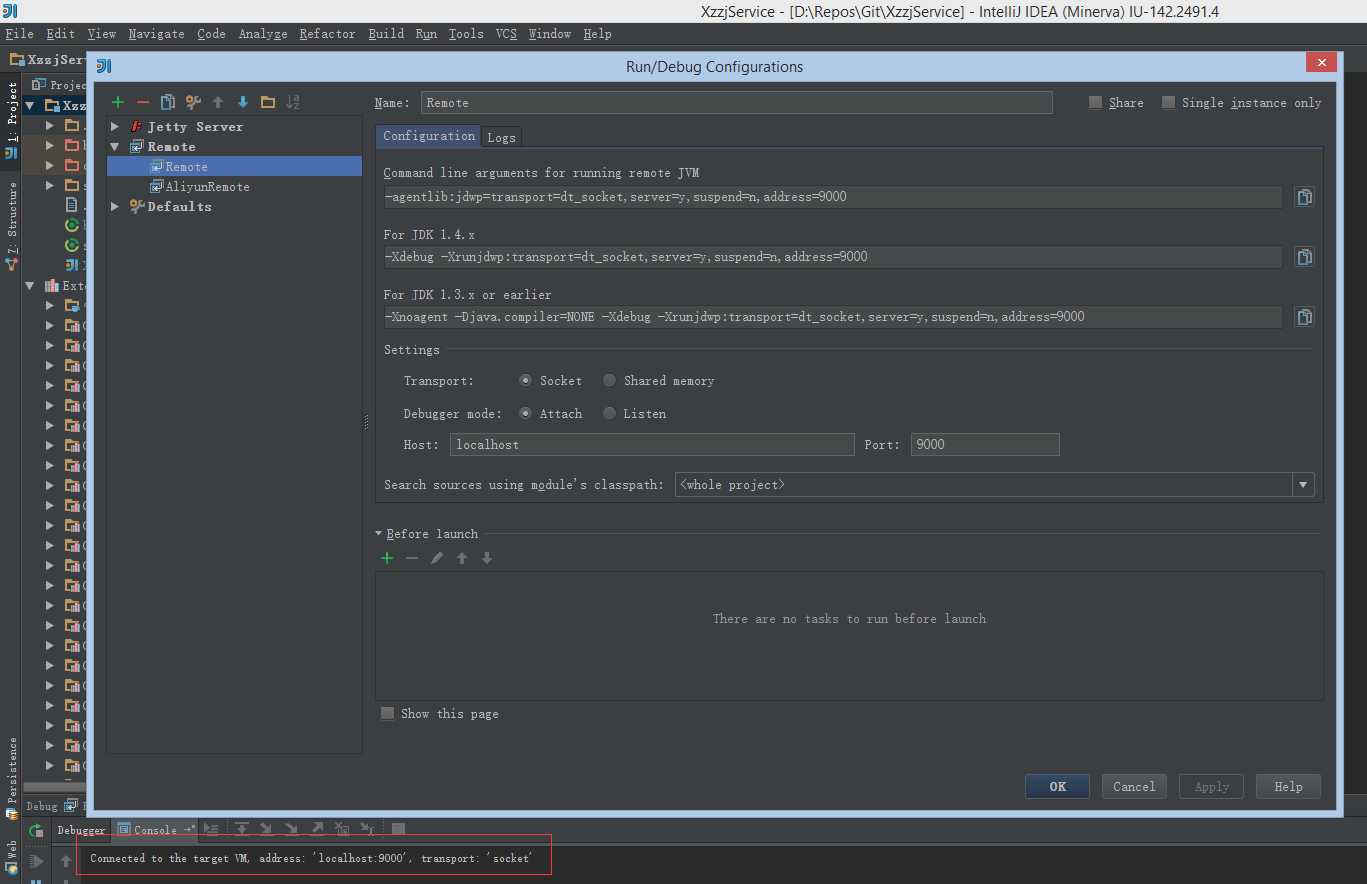Switch to the Logs tab
This screenshot has width=1367, height=884.
click(x=501, y=137)
